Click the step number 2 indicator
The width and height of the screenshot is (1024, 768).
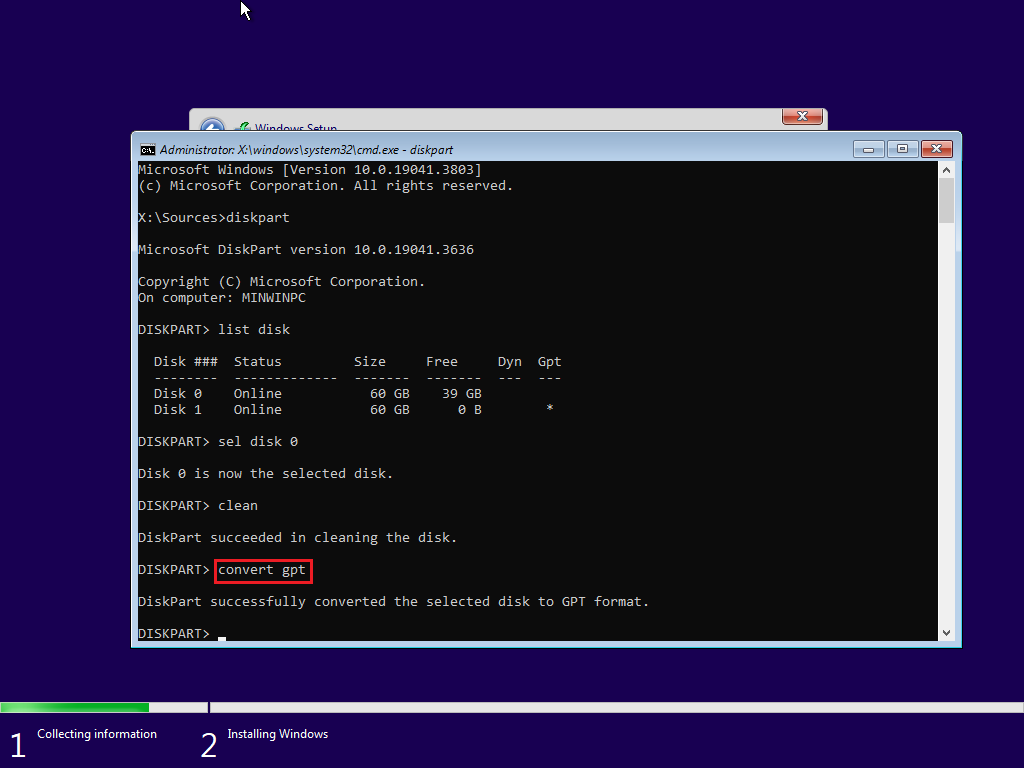click(208, 745)
